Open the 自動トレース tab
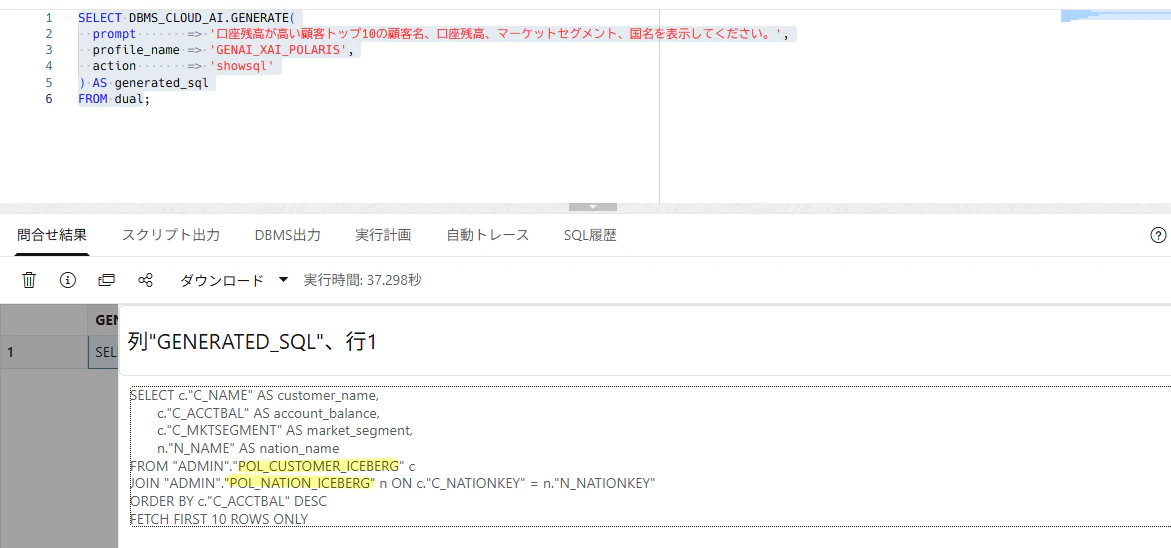This screenshot has width=1171, height=548. [488, 235]
